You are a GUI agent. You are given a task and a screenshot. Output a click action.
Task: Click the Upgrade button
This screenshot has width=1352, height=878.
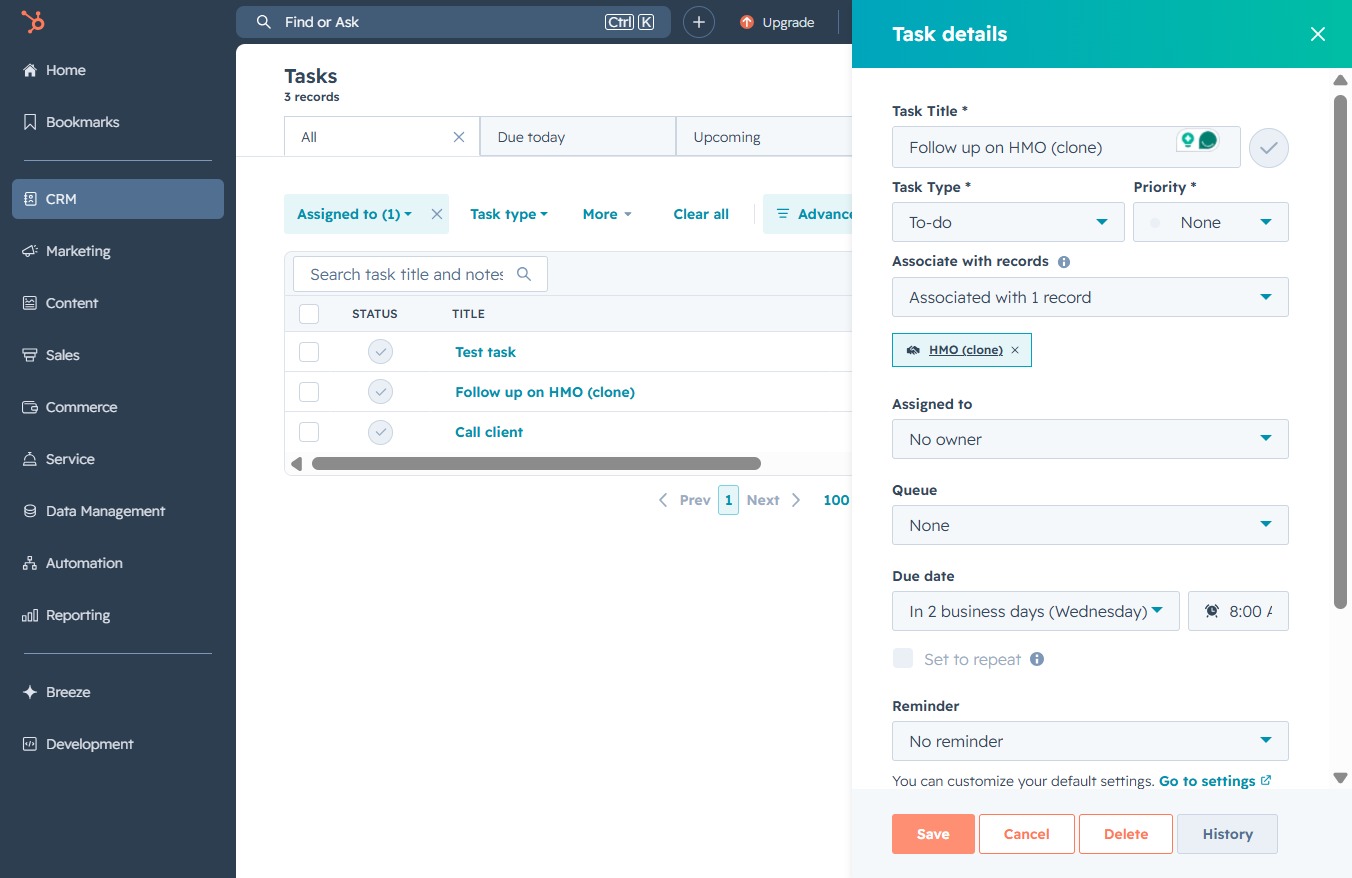point(777,22)
